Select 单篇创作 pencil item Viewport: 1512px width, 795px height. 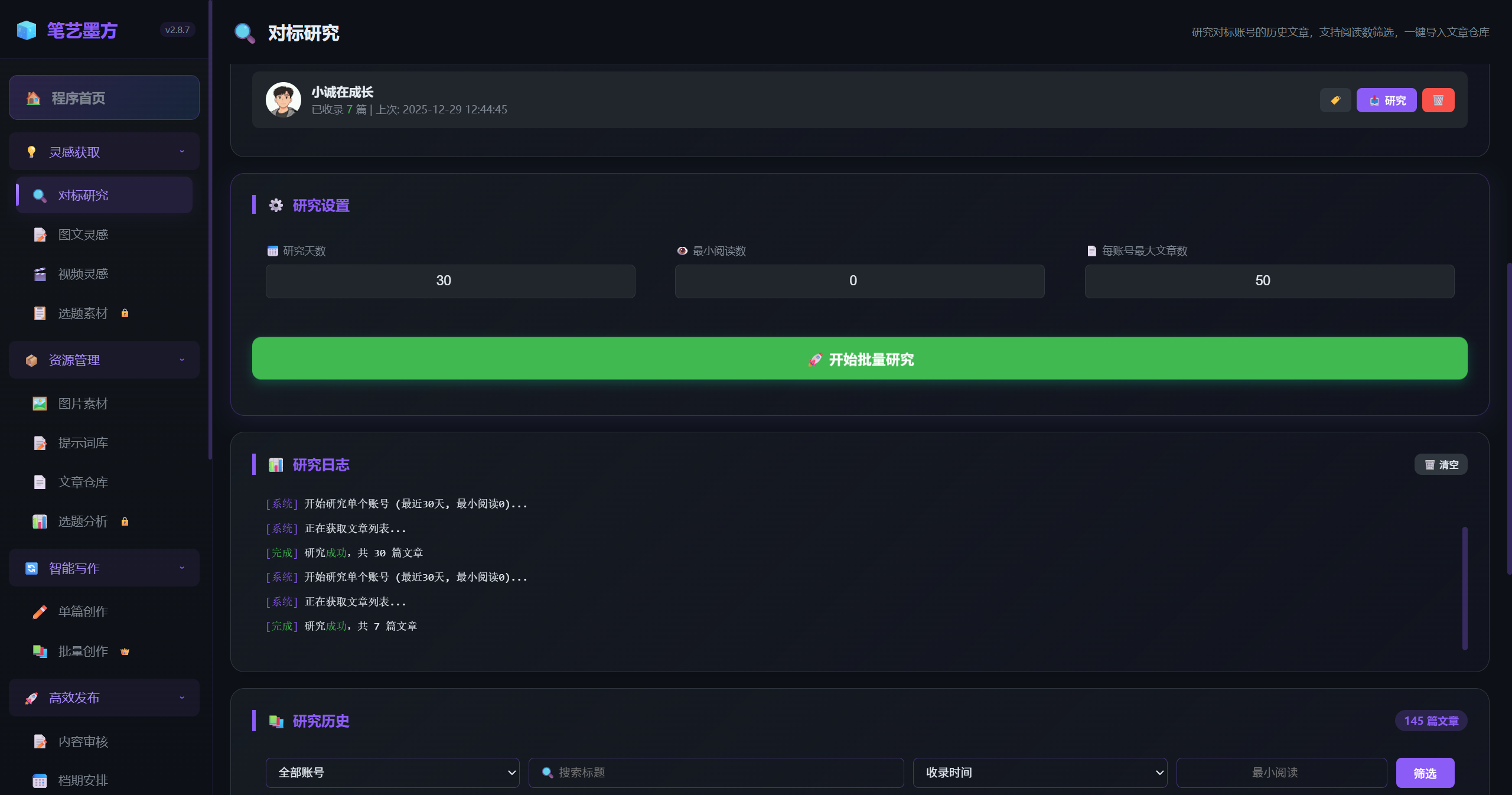click(83, 612)
